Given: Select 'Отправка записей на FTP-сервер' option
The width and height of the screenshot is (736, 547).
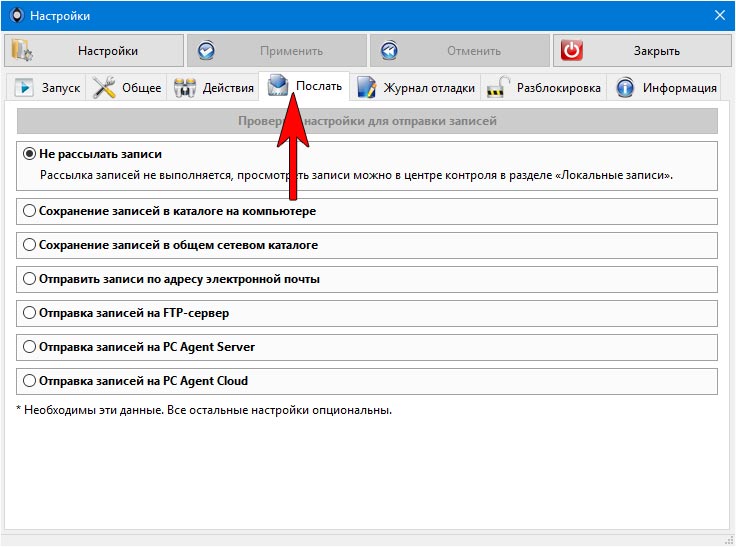Looking at the screenshot, I should coord(29,313).
